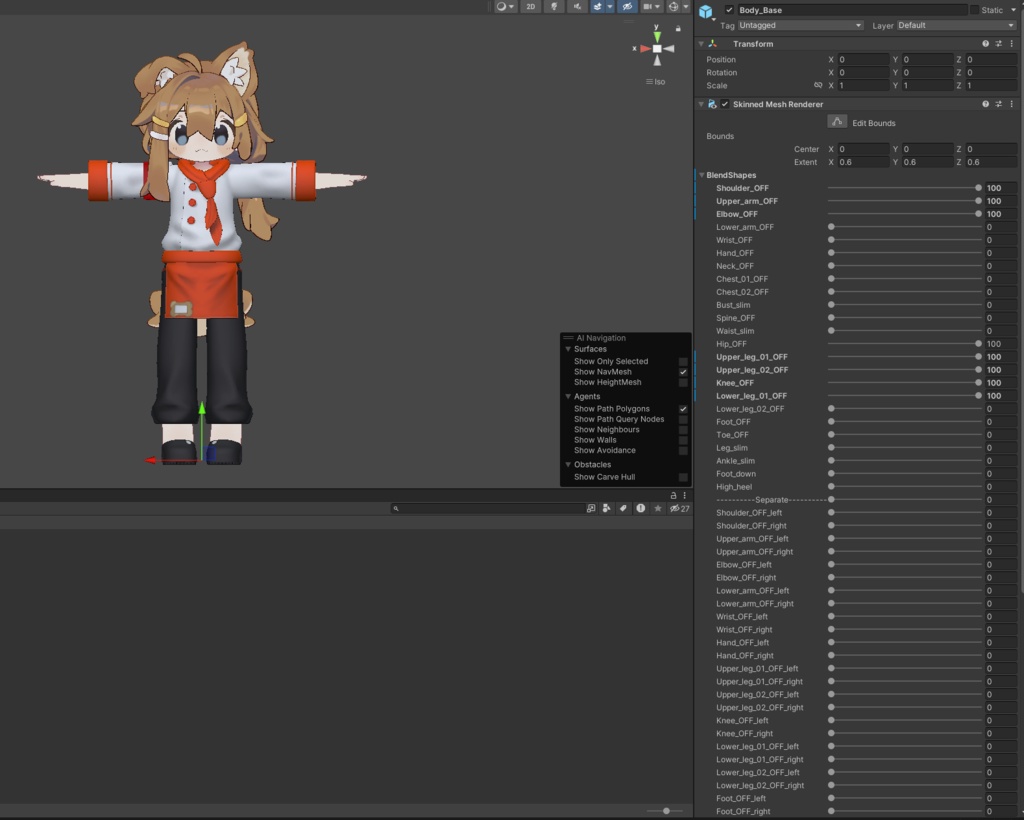Uncheck Show NavMesh checkbox
This screenshot has width=1024, height=820.
pos(683,371)
